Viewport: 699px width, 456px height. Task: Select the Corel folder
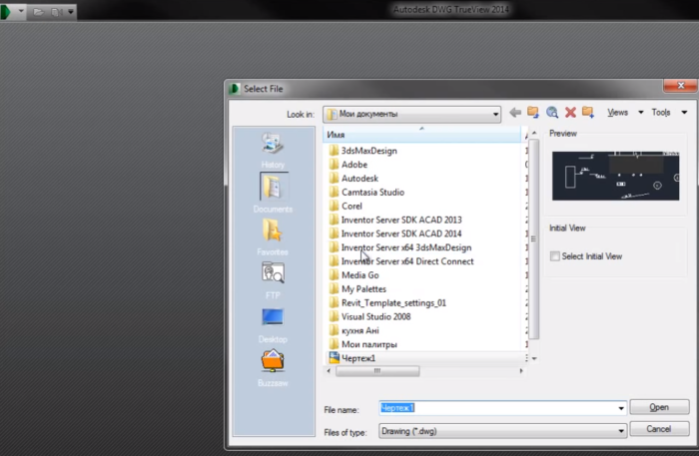[x=351, y=206]
